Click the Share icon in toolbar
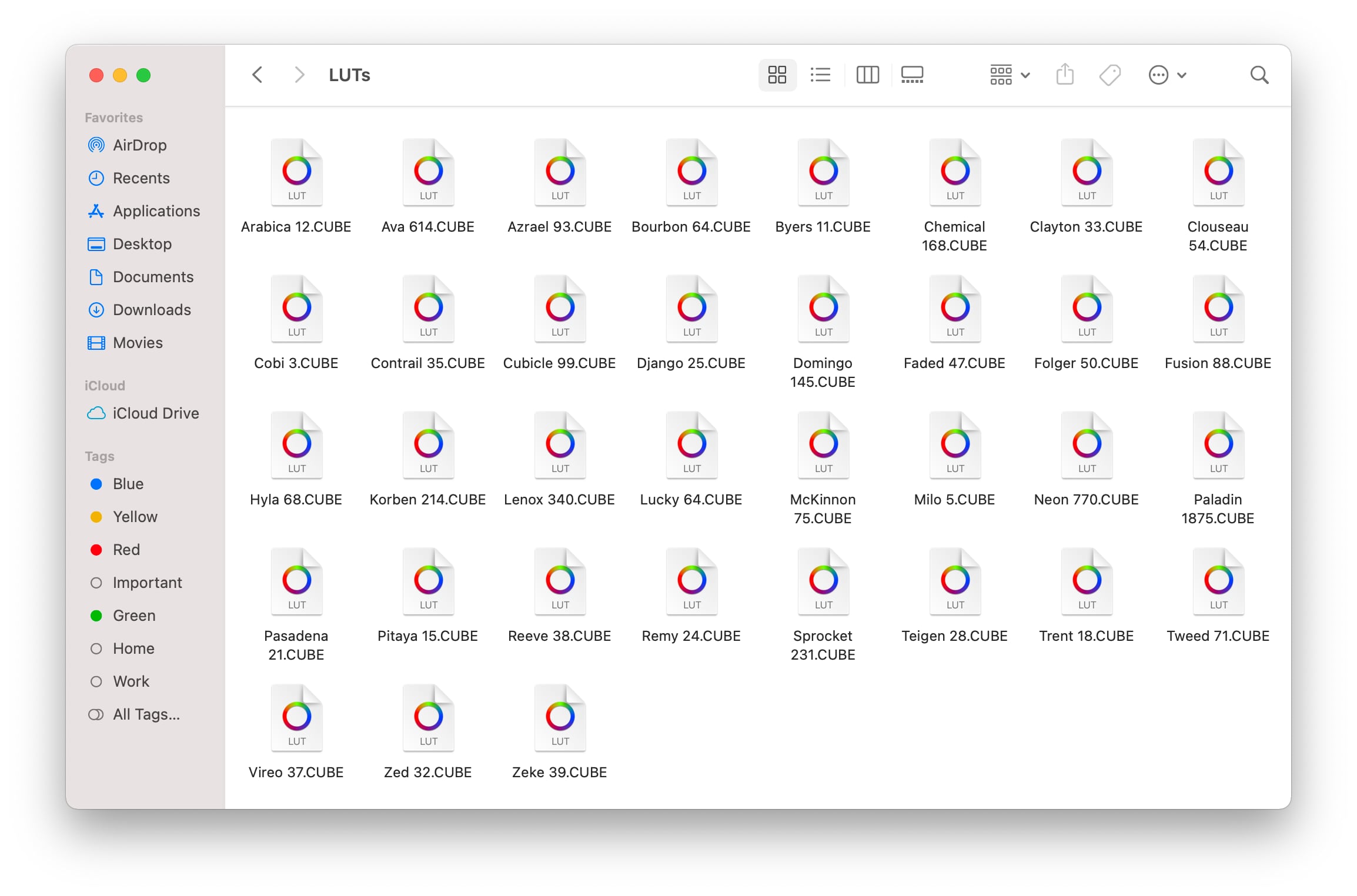Viewport: 1357px width, 896px height. 1065,75
